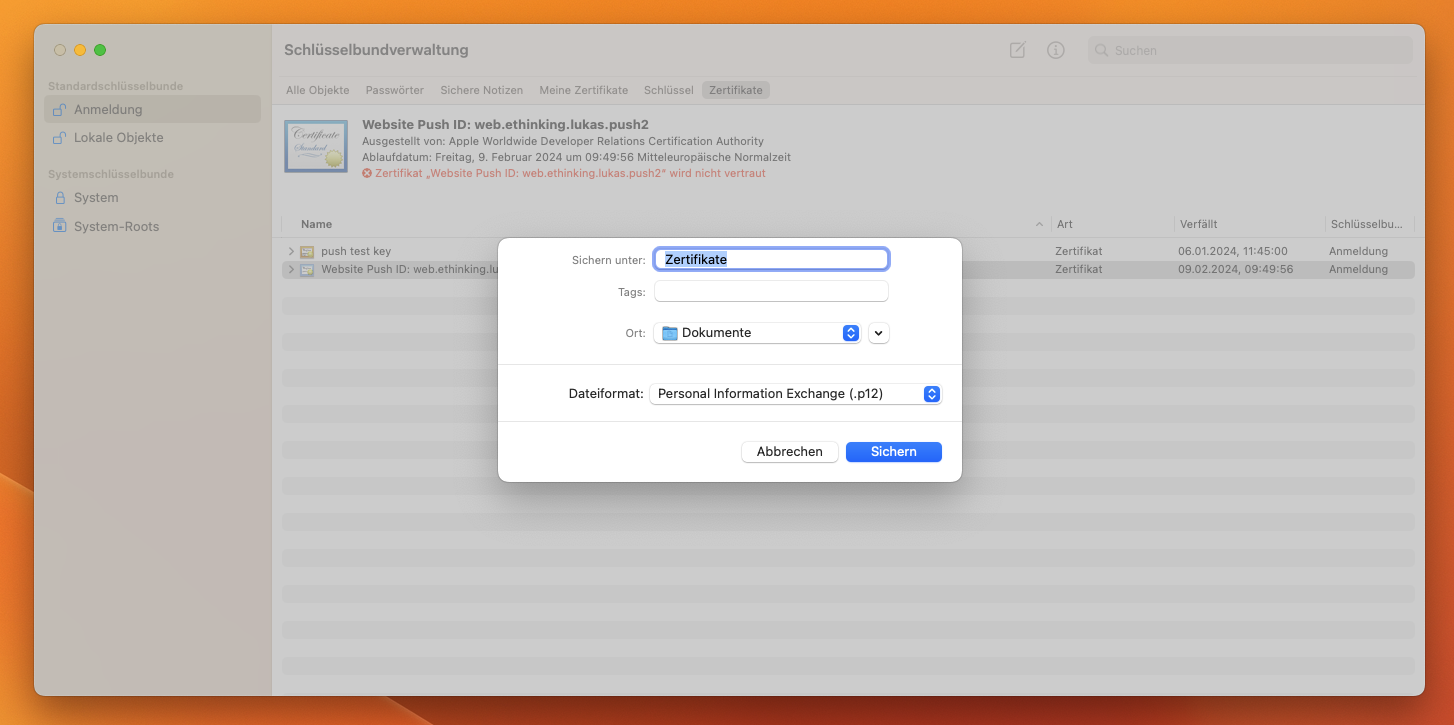This screenshot has height=725, width=1454.
Task: Click the Suchen search field
Action: point(1250,50)
